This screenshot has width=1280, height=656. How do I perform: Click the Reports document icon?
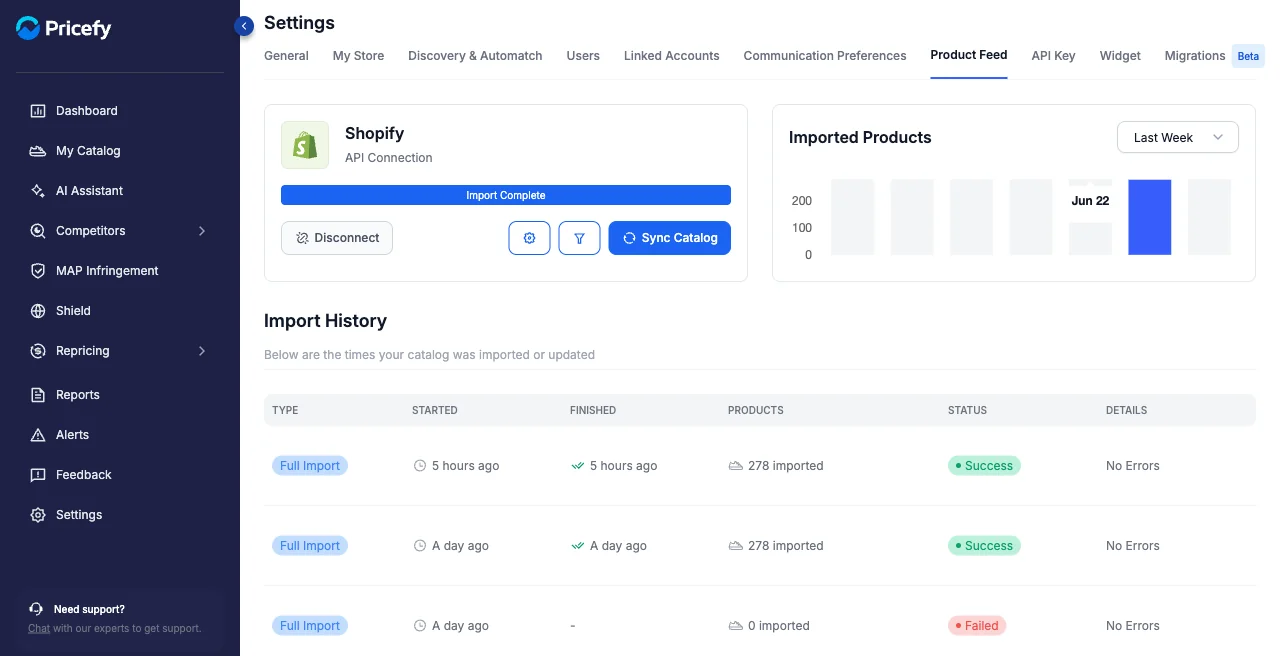point(38,395)
